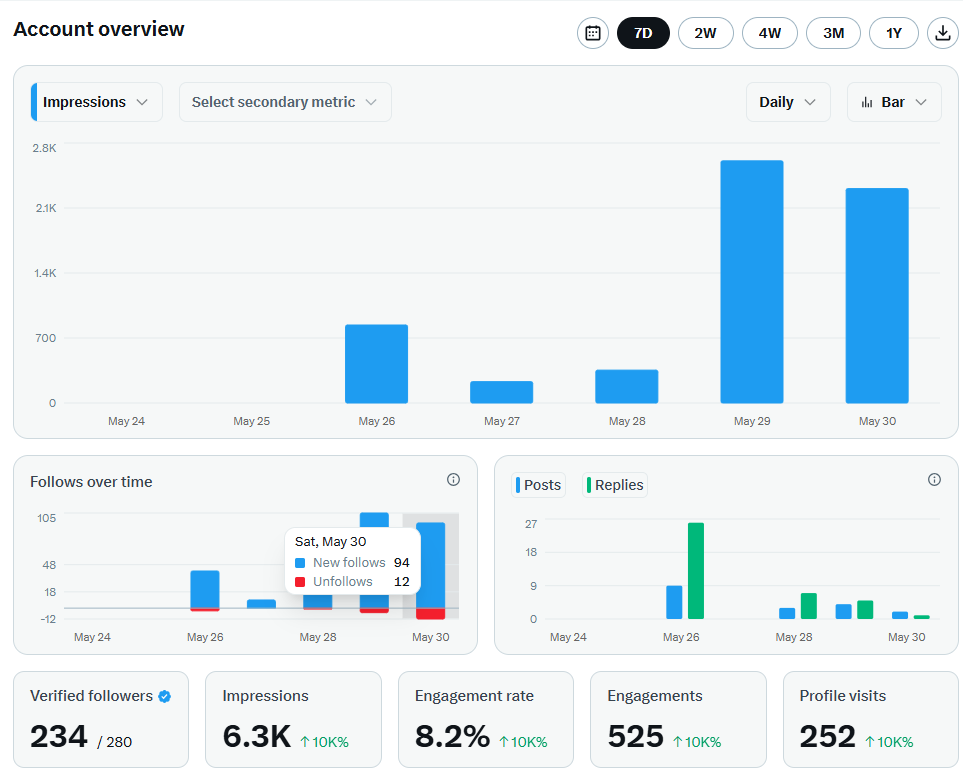Click the May 29 impressions bar

click(x=752, y=282)
